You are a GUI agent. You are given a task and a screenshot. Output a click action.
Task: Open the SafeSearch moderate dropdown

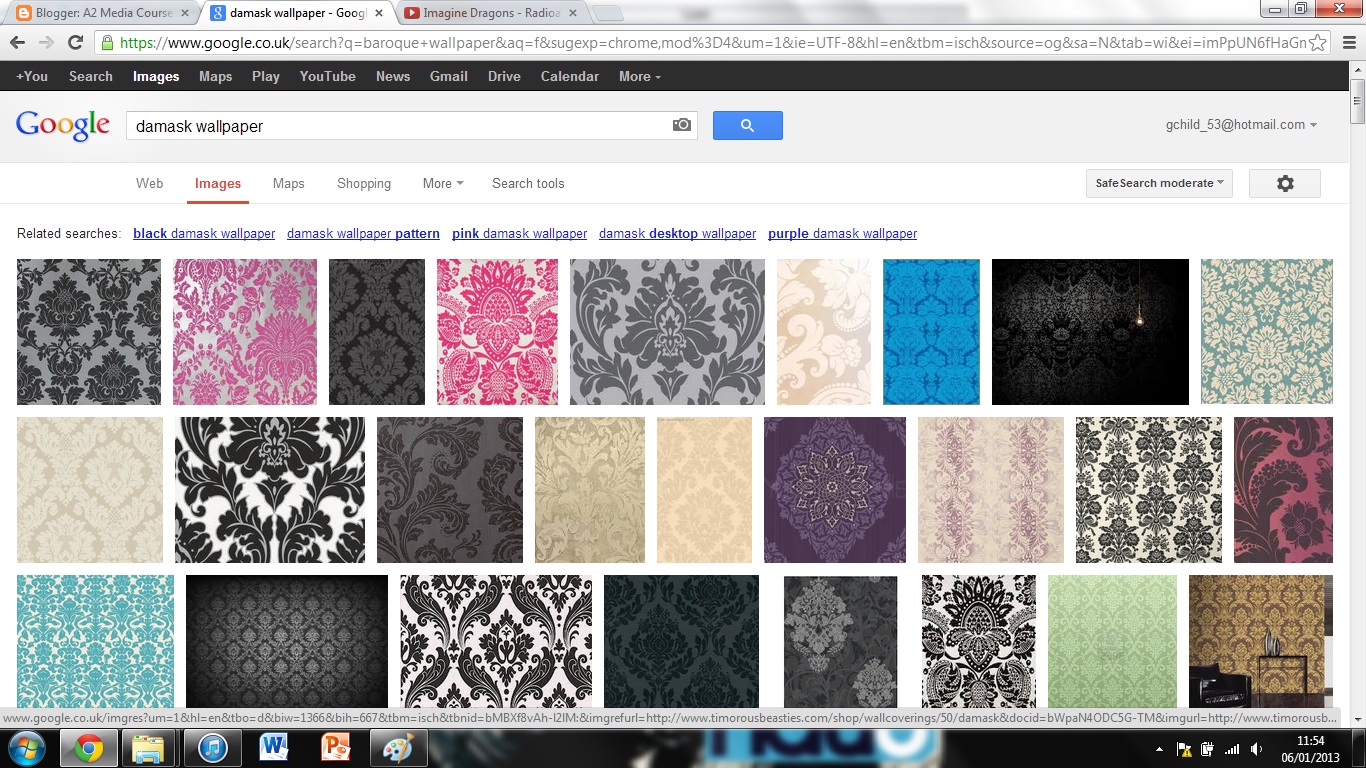[1159, 183]
